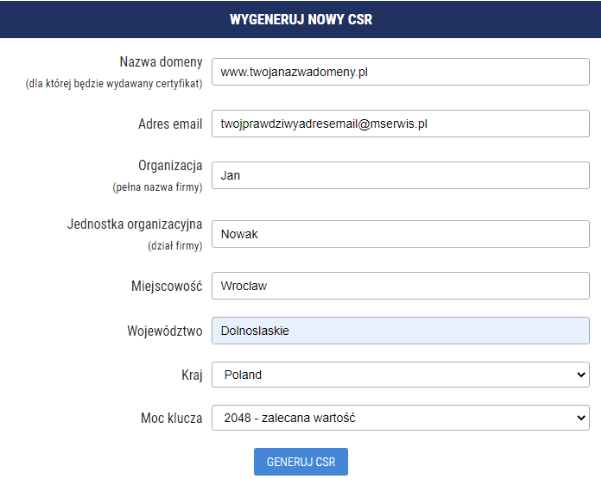Click the Miejscowość label
This screenshot has height=486, width=601.
click(x=167, y=286)
